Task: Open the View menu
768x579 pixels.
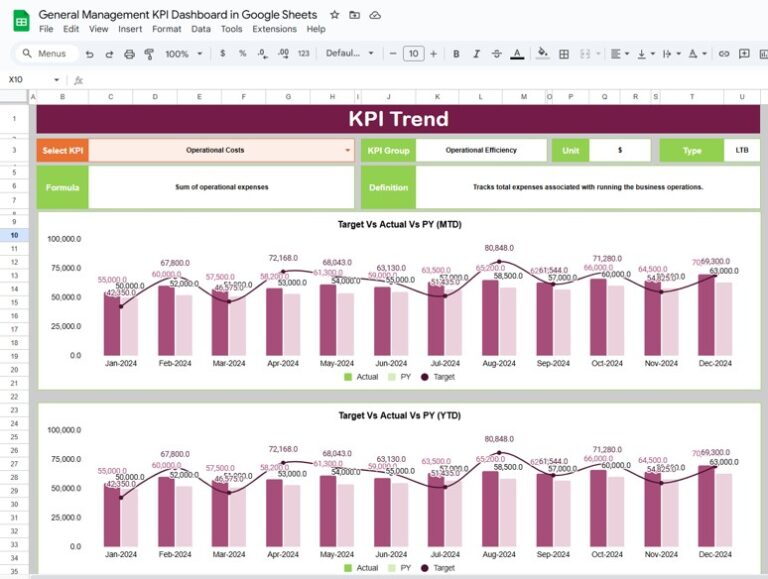Action: (98, 29)
